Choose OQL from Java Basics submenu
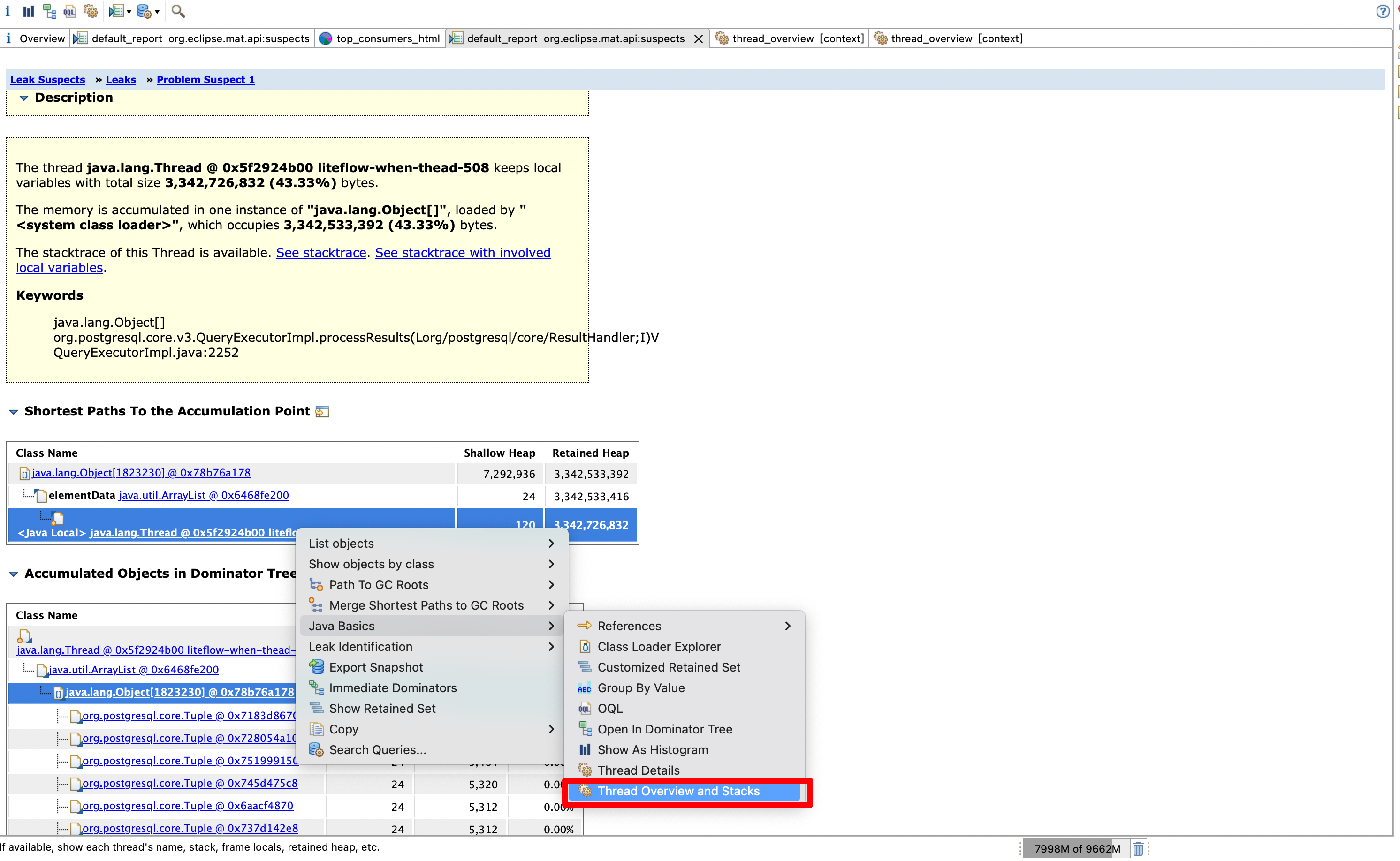Image resolution: width=1400 pixels, height=861 pixels. (684, 709)
